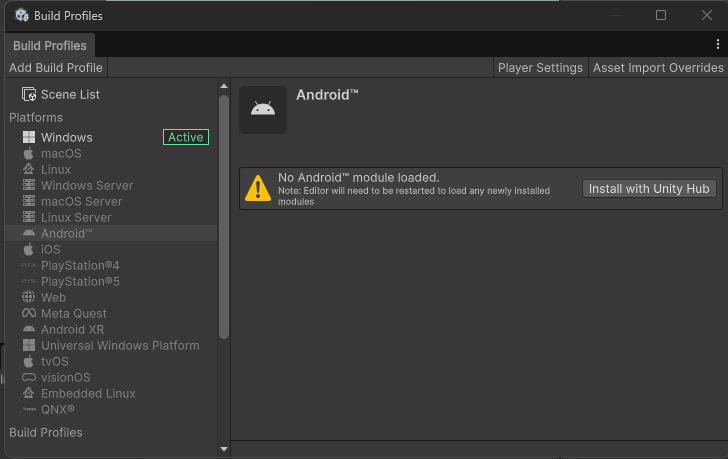Image resolution: width=728 pixels, height=459 pixels.
Task: Open the Add Build Profile menu
Action: pyautogui.click(x=56, y=68)
